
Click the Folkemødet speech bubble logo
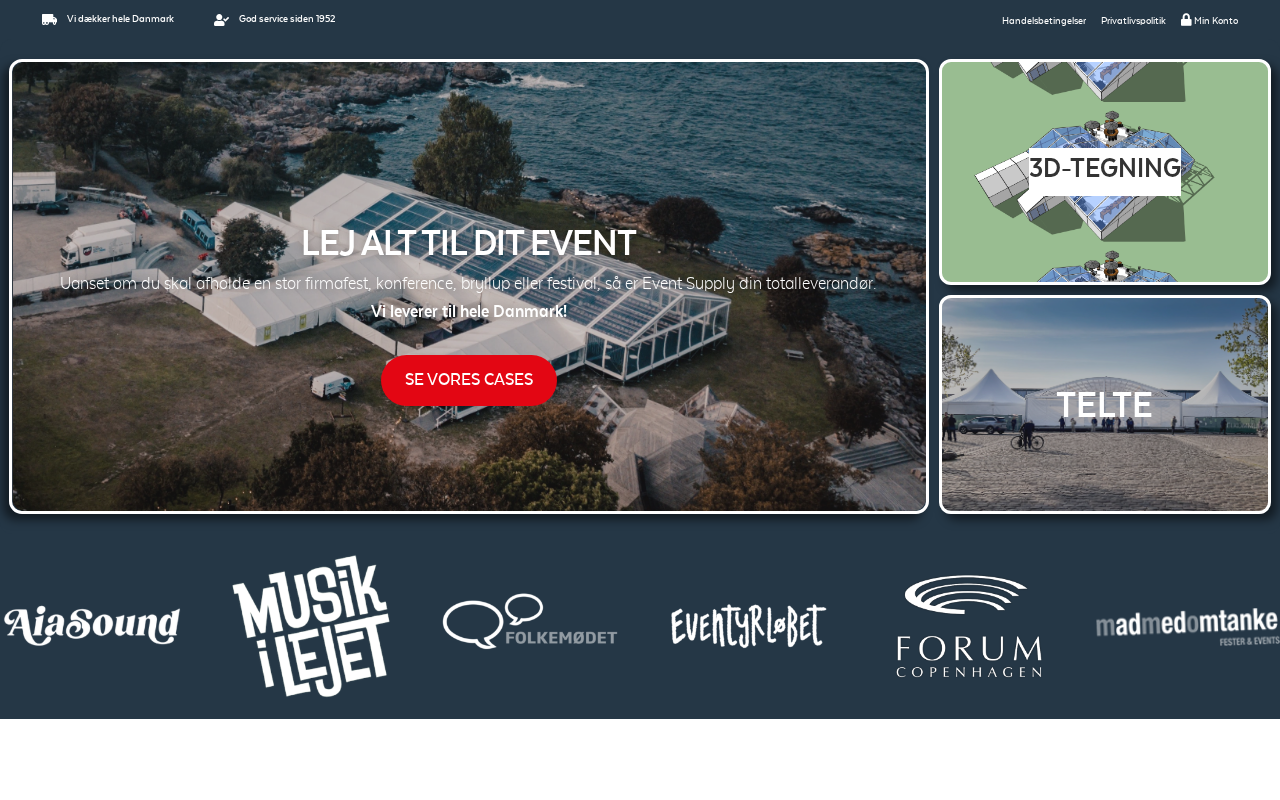point(530,622)
